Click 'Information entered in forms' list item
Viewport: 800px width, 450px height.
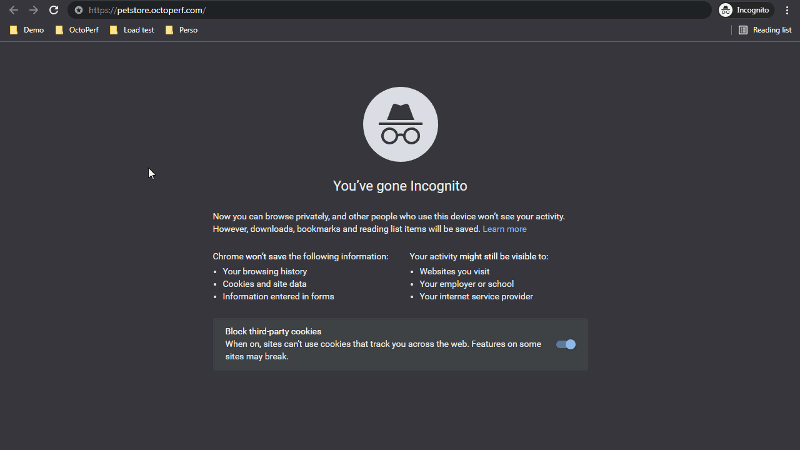(278, 296)
